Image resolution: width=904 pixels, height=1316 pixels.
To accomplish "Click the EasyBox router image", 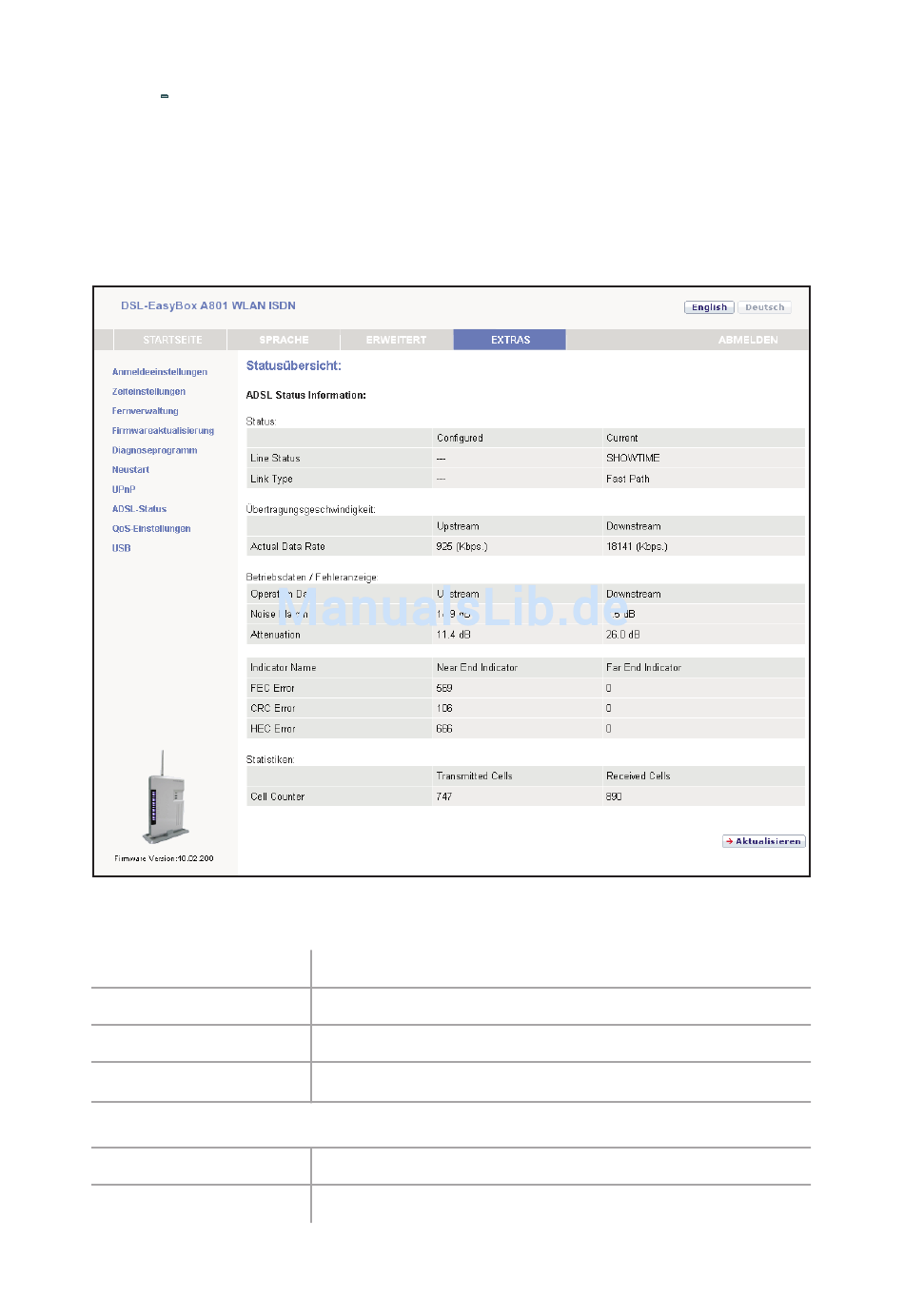I will [x=165, y=797].
